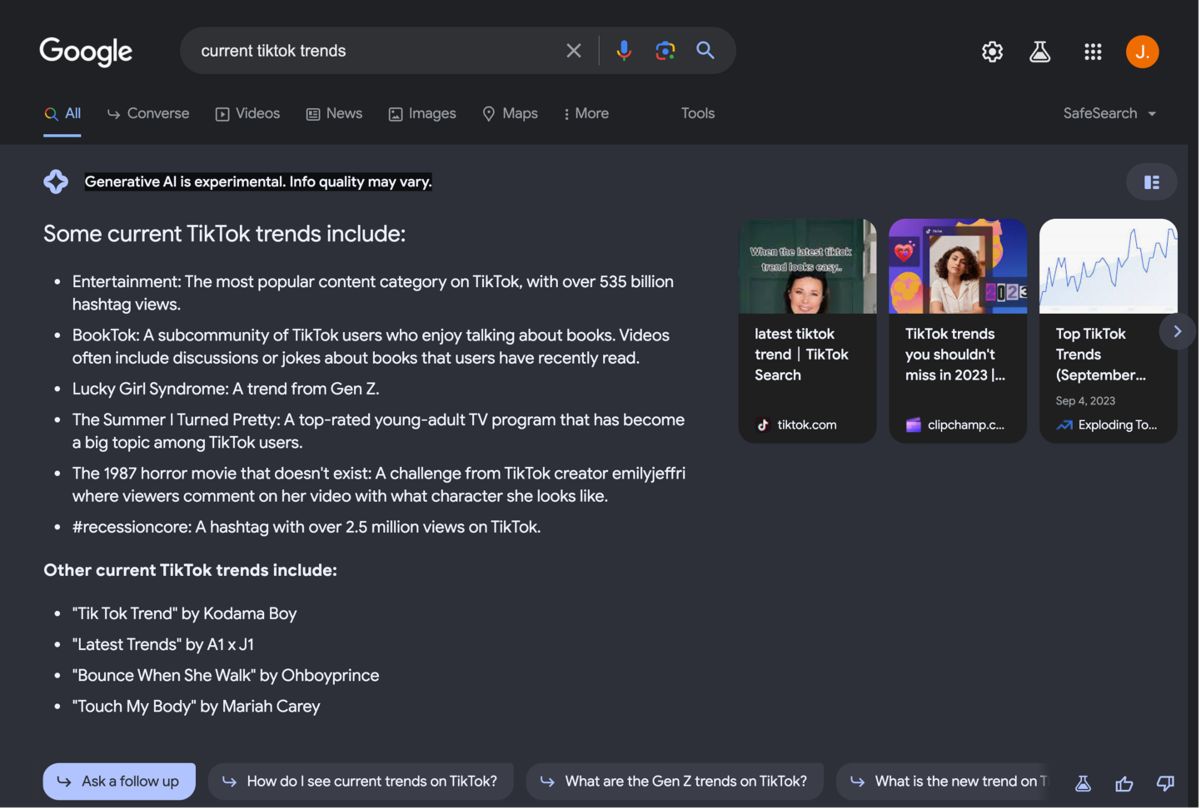Switch to the Videos tab

click(x=248, y=114)
